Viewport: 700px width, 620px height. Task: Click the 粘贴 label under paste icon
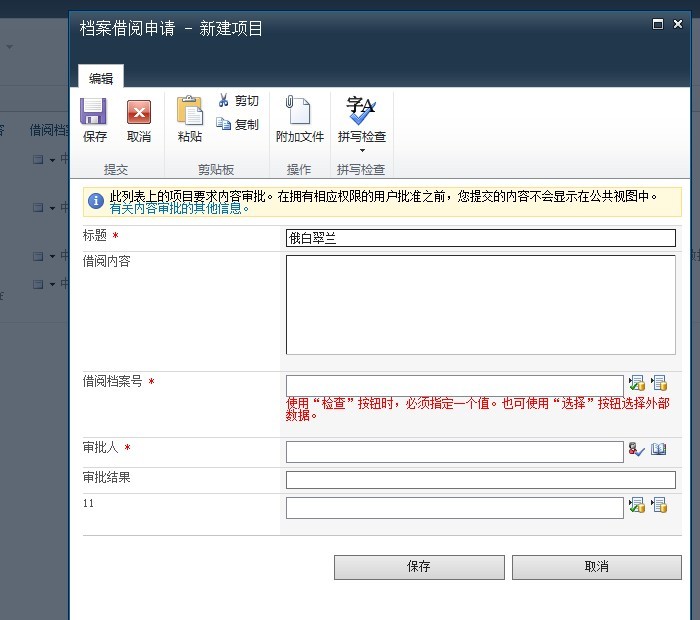190,136
